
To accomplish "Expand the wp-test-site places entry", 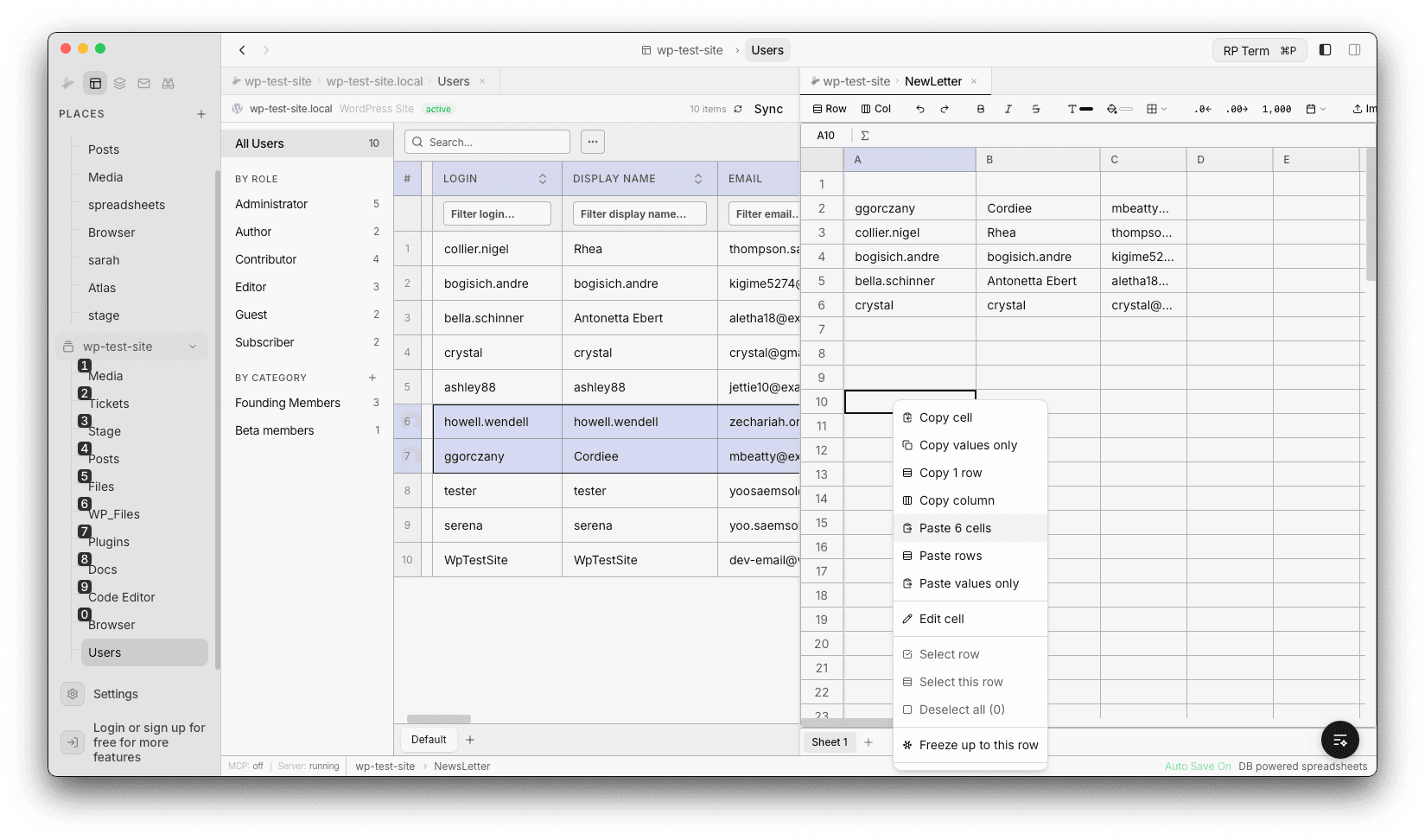I will pos(192,346).
